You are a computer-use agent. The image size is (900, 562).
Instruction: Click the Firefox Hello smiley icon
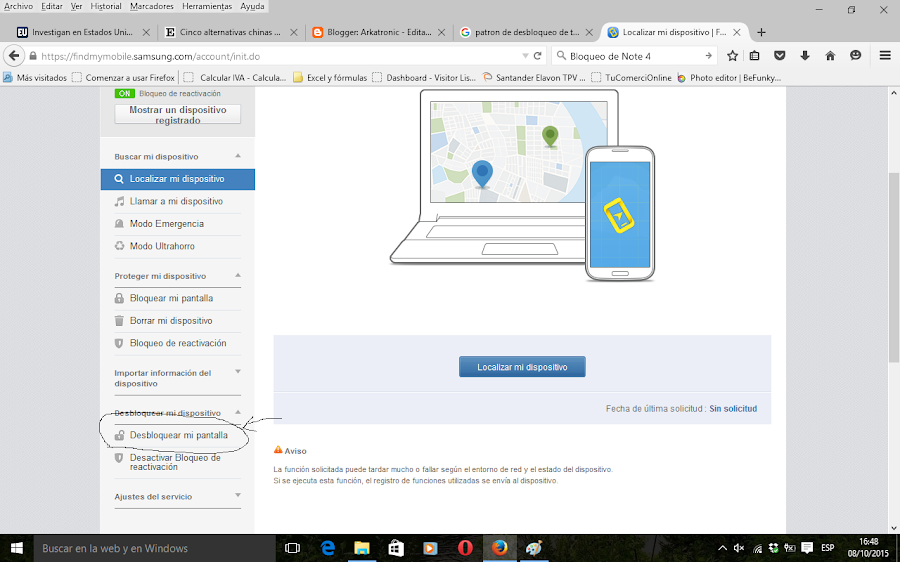pos(855,56)
